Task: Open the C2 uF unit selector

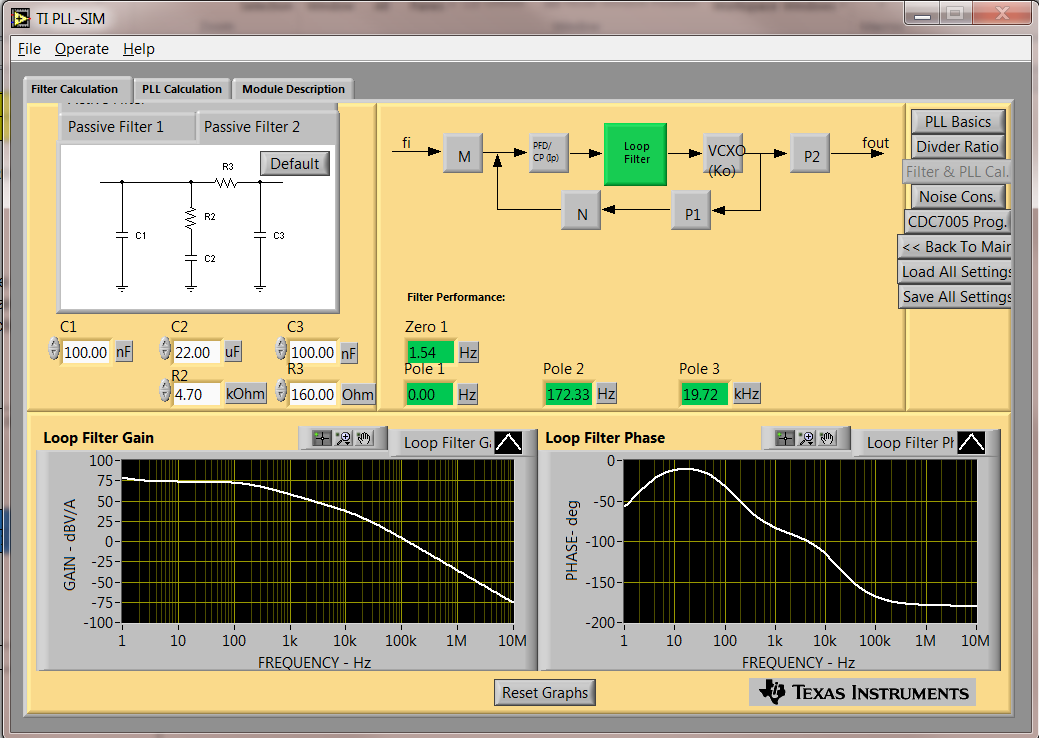Action: [233, 351]
